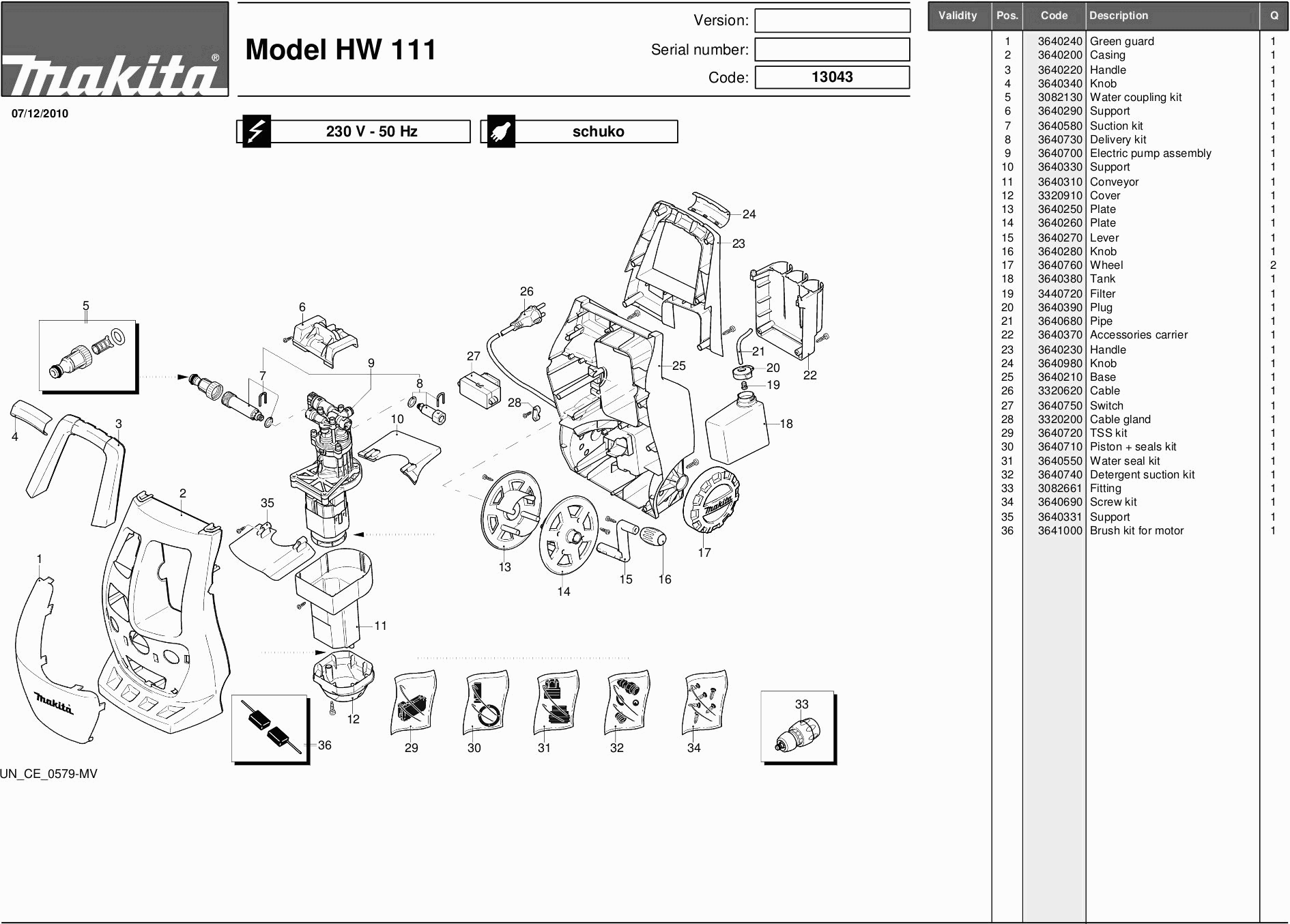
Task: Click the schuko plug label box
Action: (x=597, y=131)
